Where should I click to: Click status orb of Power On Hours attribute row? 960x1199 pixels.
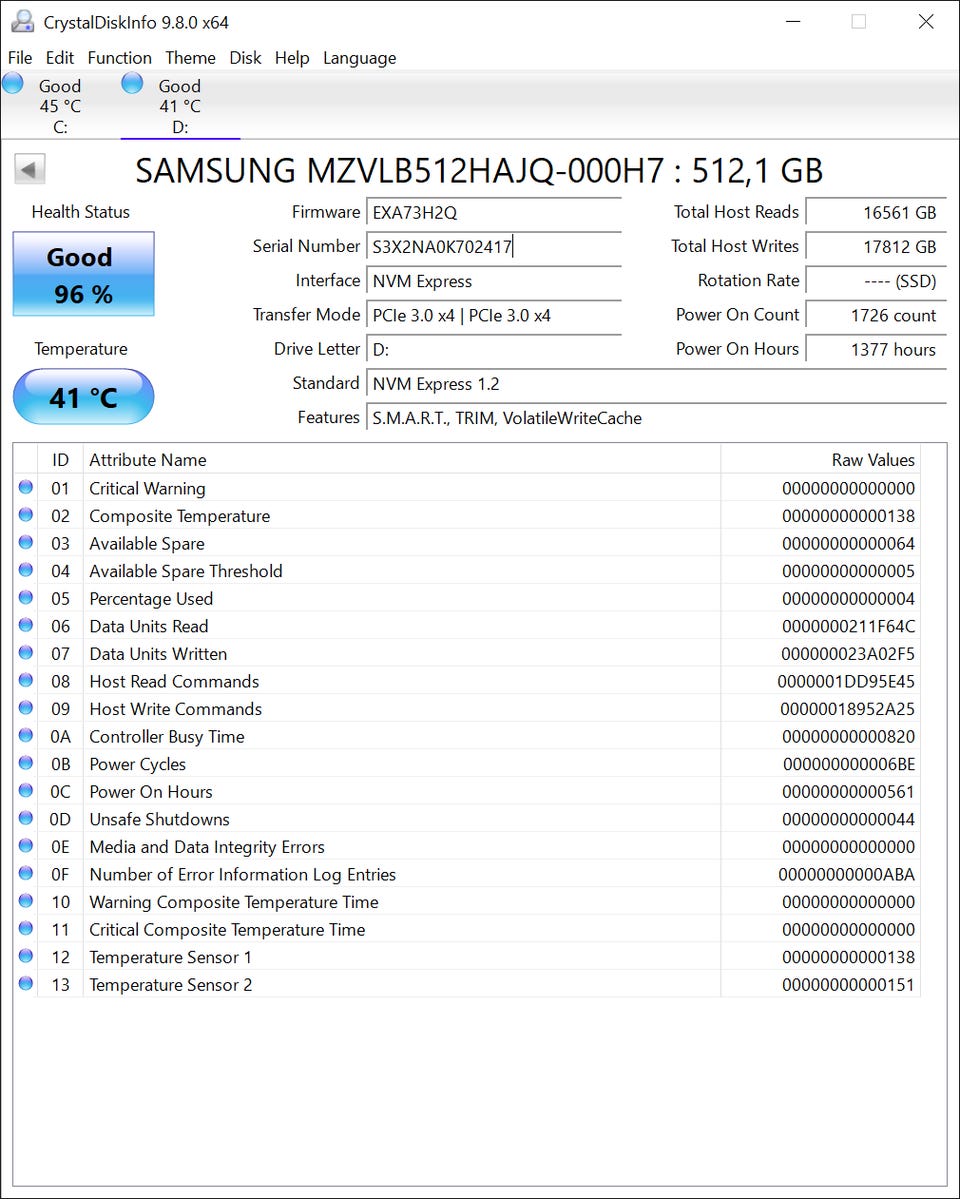tap(26, 790)
